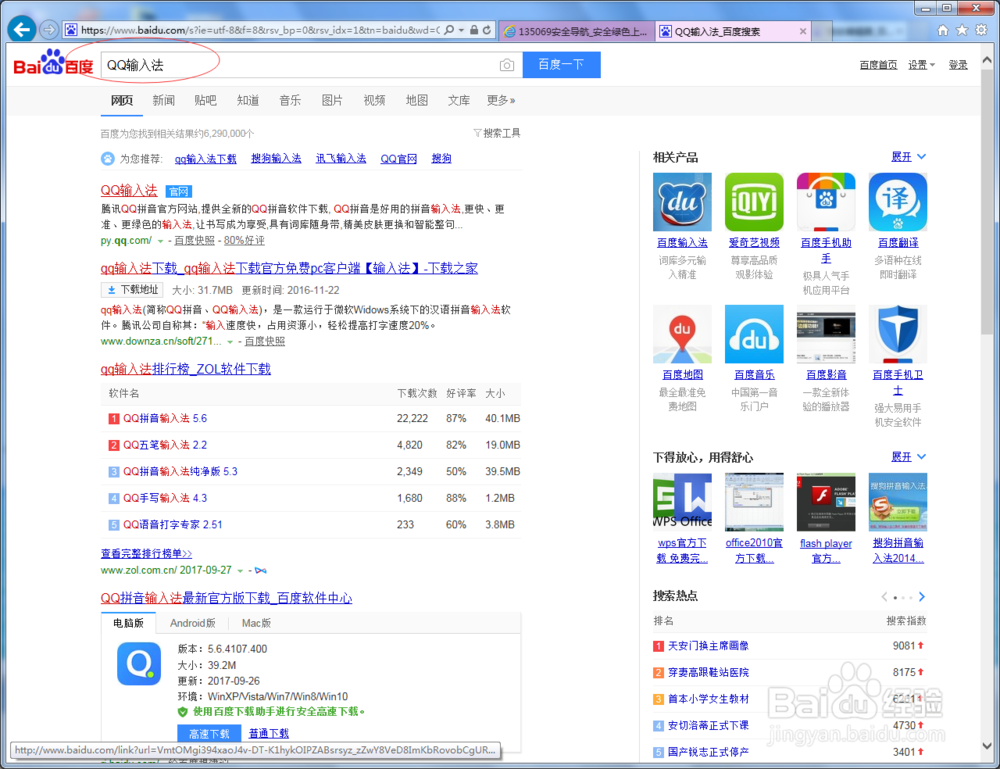Open the 百度手机卫士 shield icon
The height and width of the screenshot is (769, 1000).
[x=898, y=334]
